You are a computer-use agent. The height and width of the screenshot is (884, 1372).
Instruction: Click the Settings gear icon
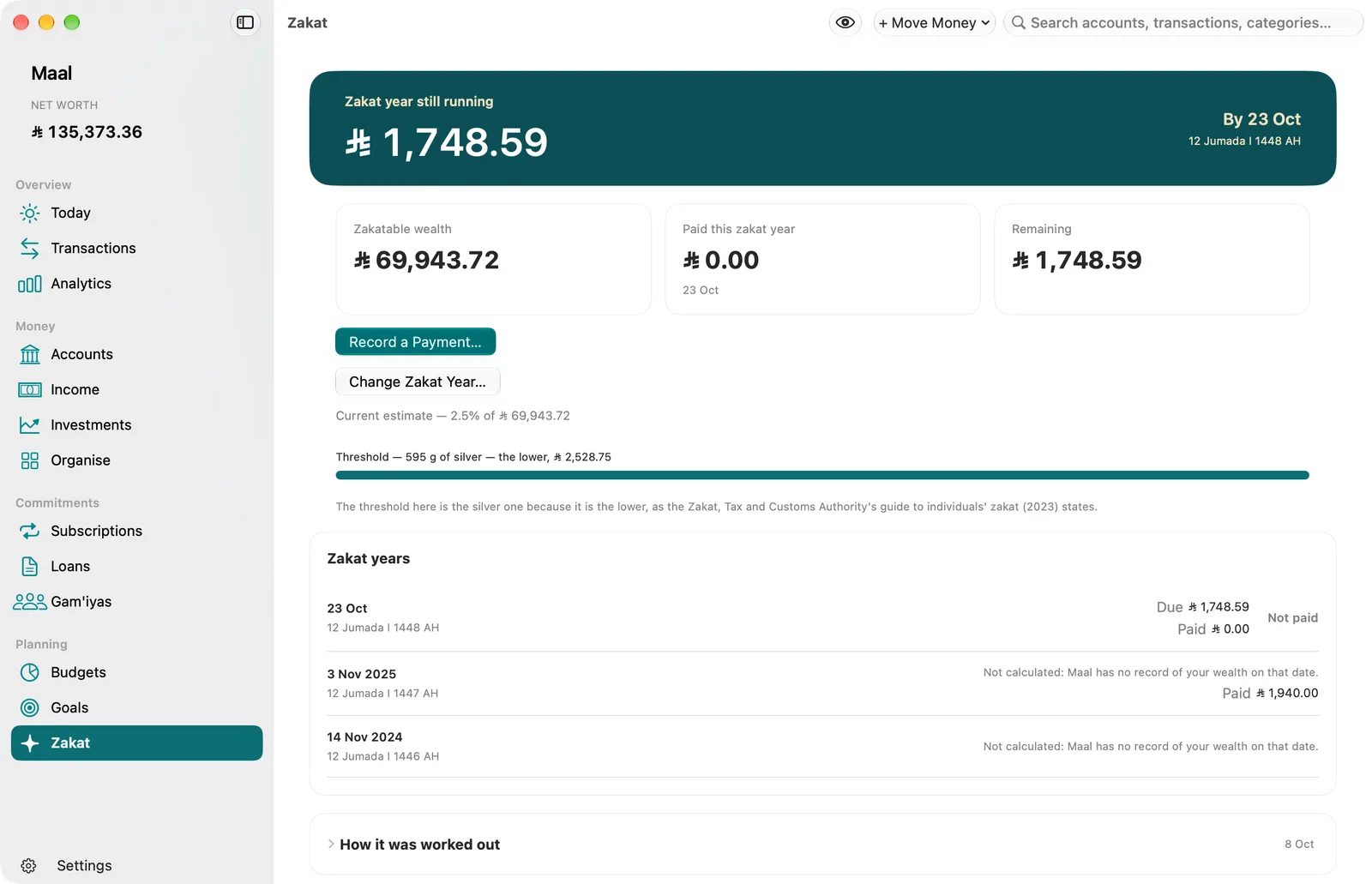point(28,866)
